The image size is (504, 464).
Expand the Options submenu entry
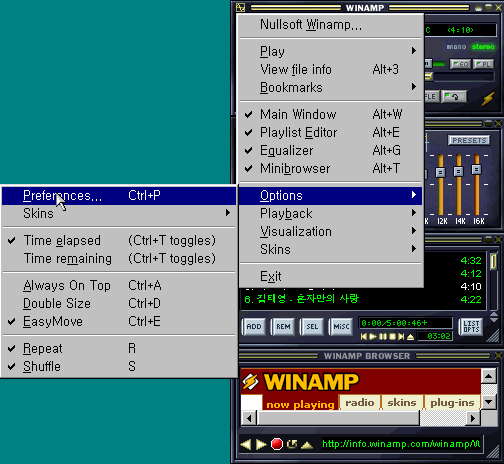pos(331,196)
